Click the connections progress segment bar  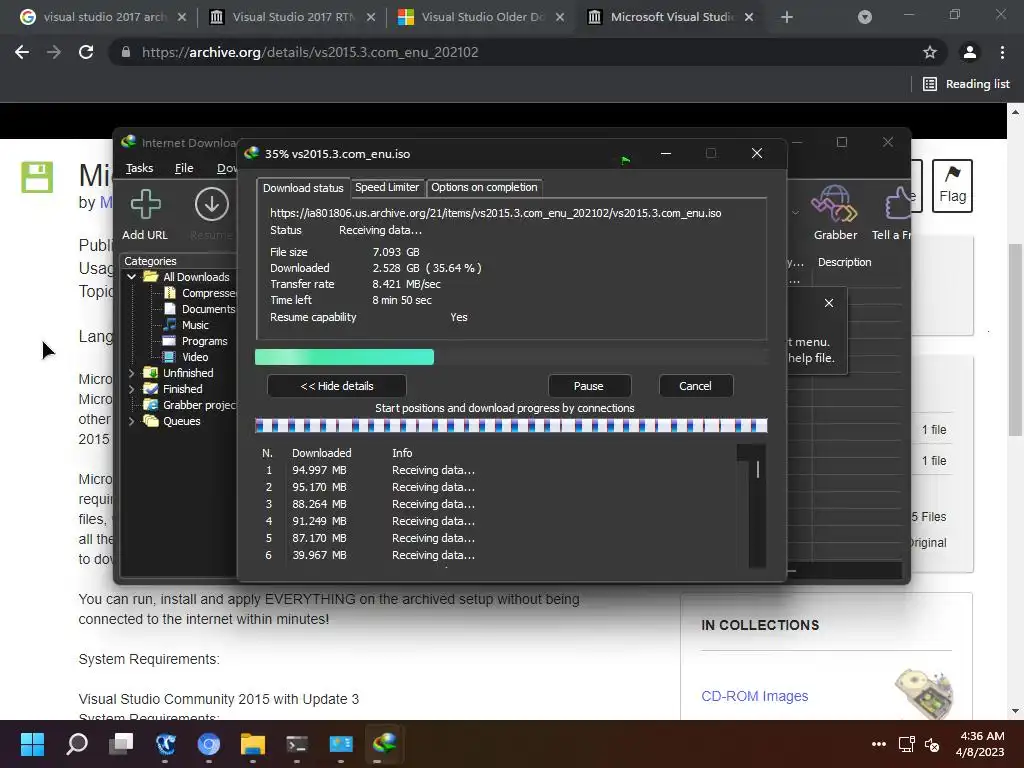click(x=511, y=426)
